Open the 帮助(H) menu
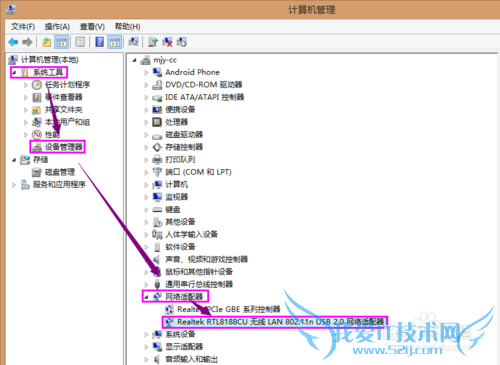Image resolution: width=500 pixels, height=365 pixels. click(127, 27)
